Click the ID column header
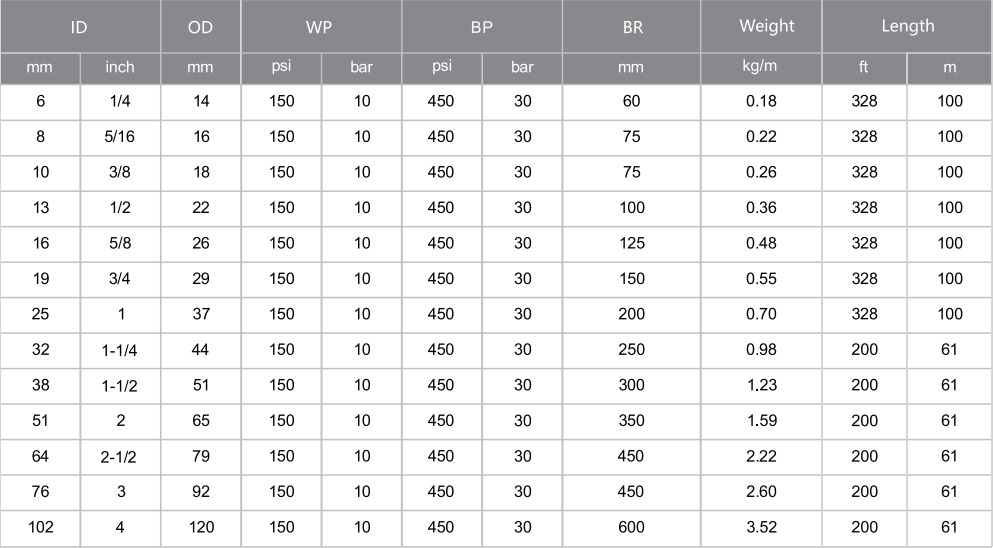 [x=80, y=27]
